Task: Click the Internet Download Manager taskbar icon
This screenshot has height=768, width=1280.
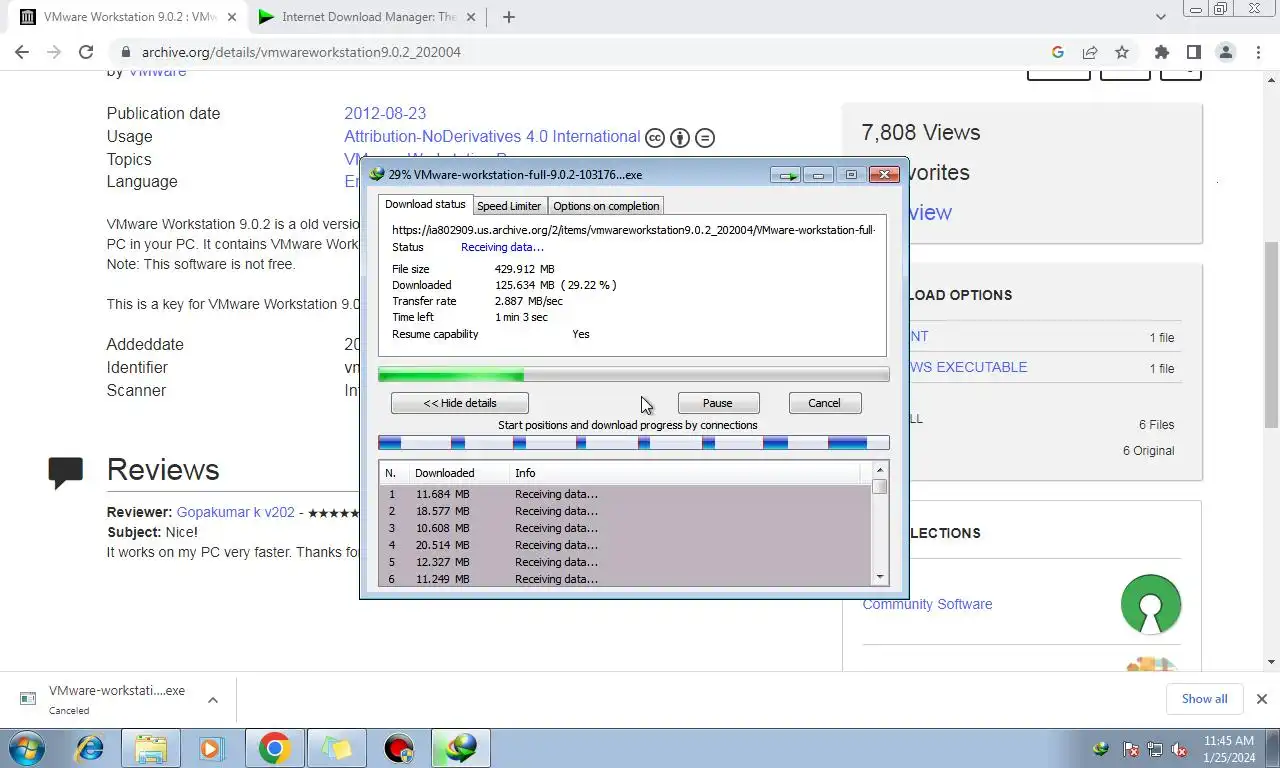Action: coord(461,748)
